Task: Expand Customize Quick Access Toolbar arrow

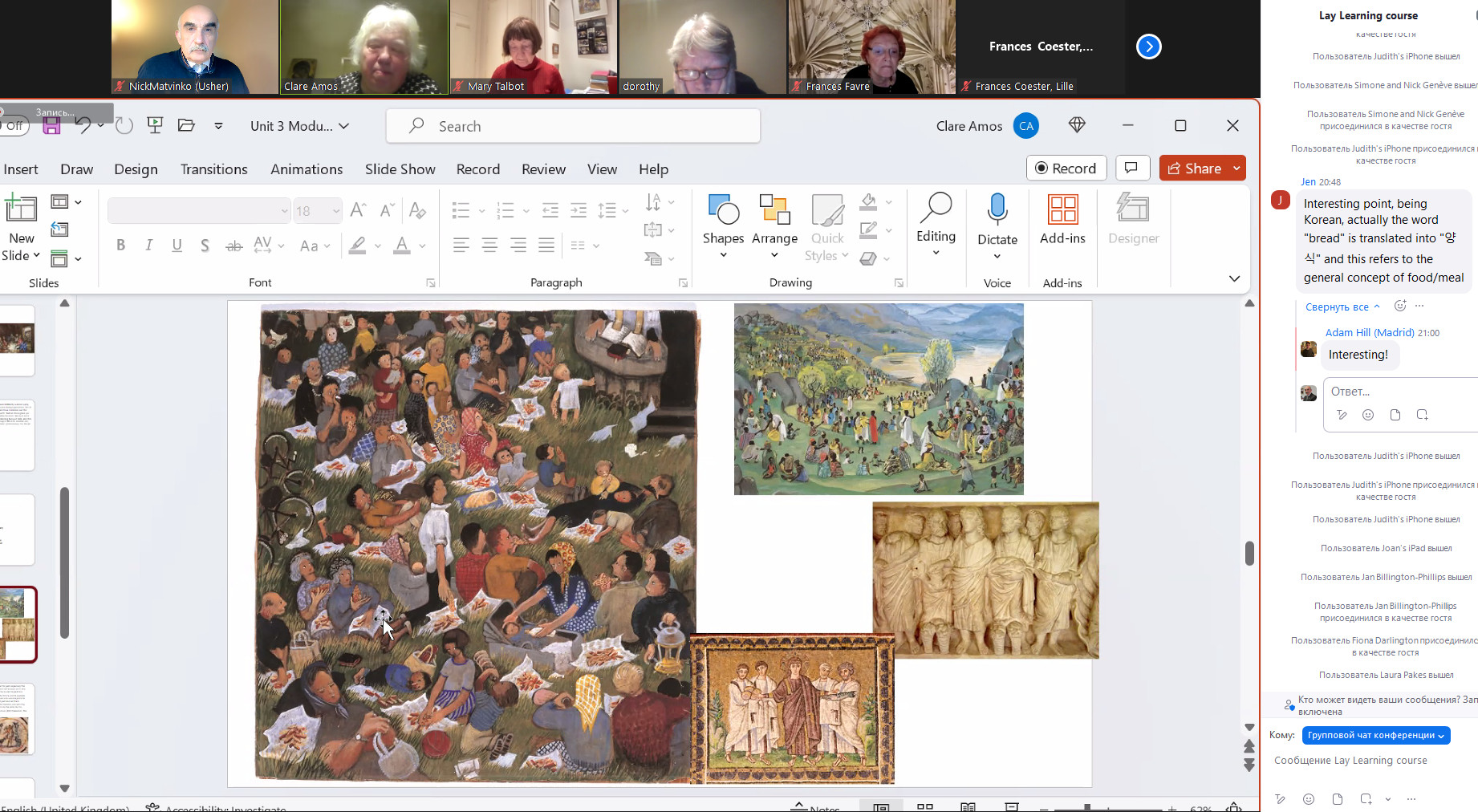Action: click(218, 126)
